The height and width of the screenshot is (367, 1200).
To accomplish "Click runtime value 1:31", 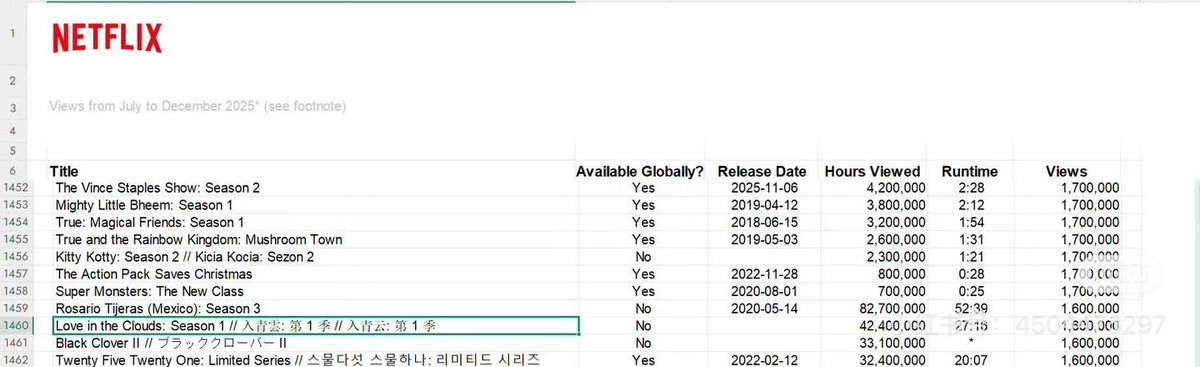I will [969, 240].
